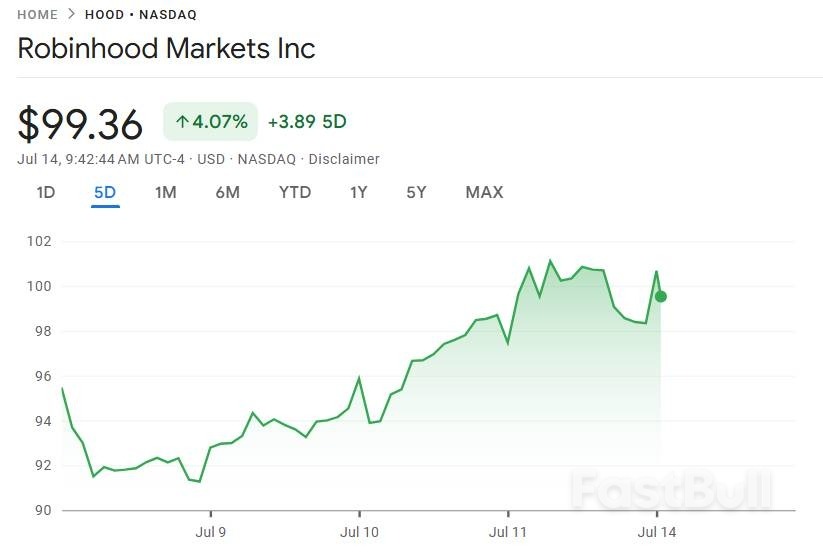Show the 1M price chart
Screen dimensions: 823x553
(166, 192)
